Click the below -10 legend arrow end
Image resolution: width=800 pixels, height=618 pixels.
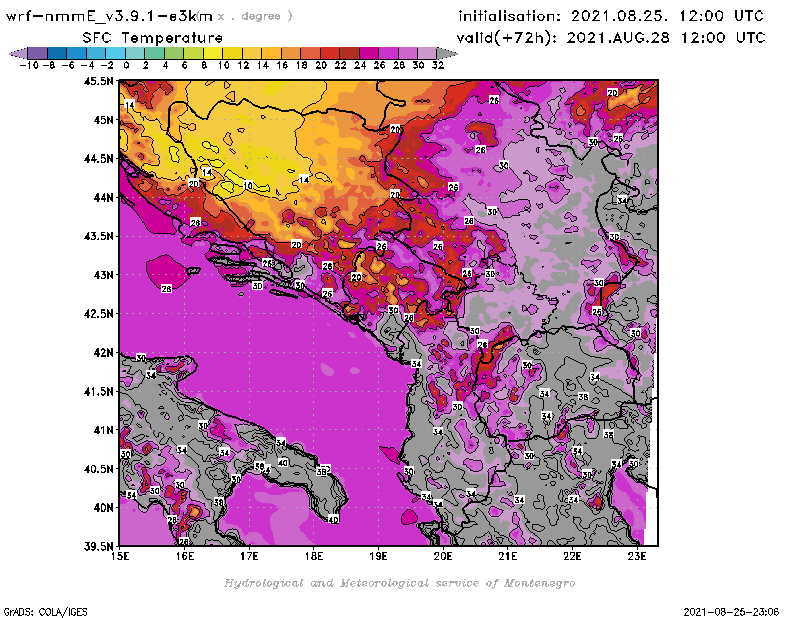click(18, 53)
